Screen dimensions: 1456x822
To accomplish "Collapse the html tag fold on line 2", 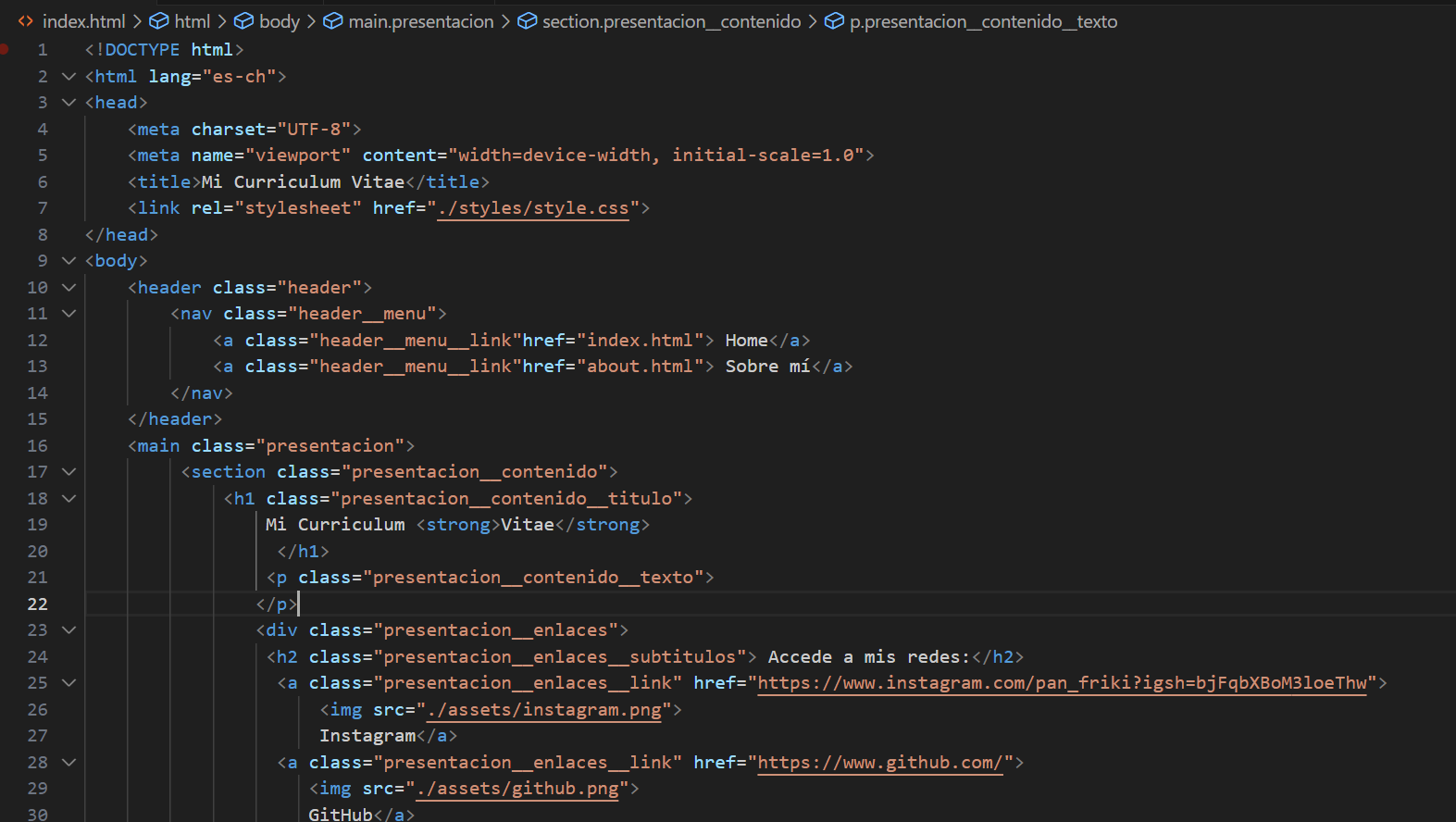I will 68,76.
